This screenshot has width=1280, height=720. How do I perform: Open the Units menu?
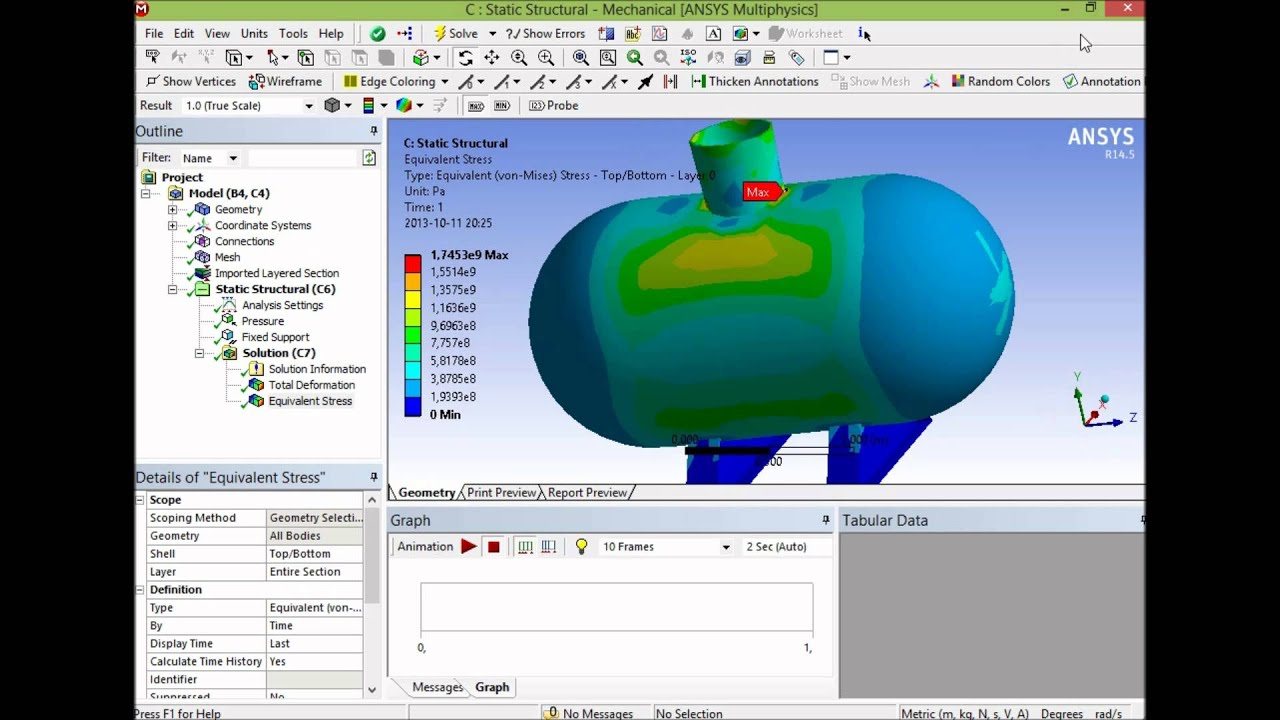coord(254,33)
